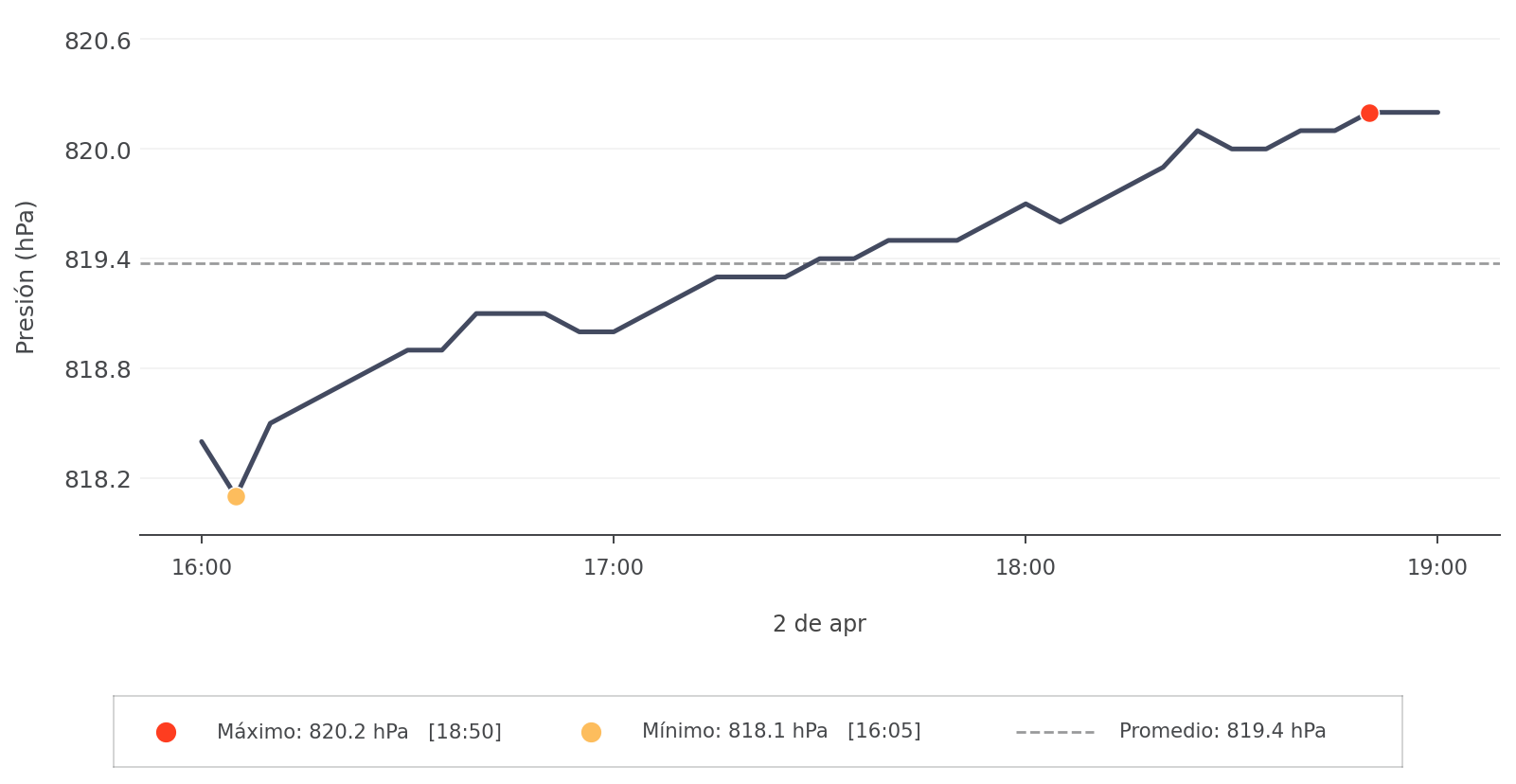This screenshot has height=784, width=1516.
Task: Click the dashed average line in the chart
Action: pos(663,263)
